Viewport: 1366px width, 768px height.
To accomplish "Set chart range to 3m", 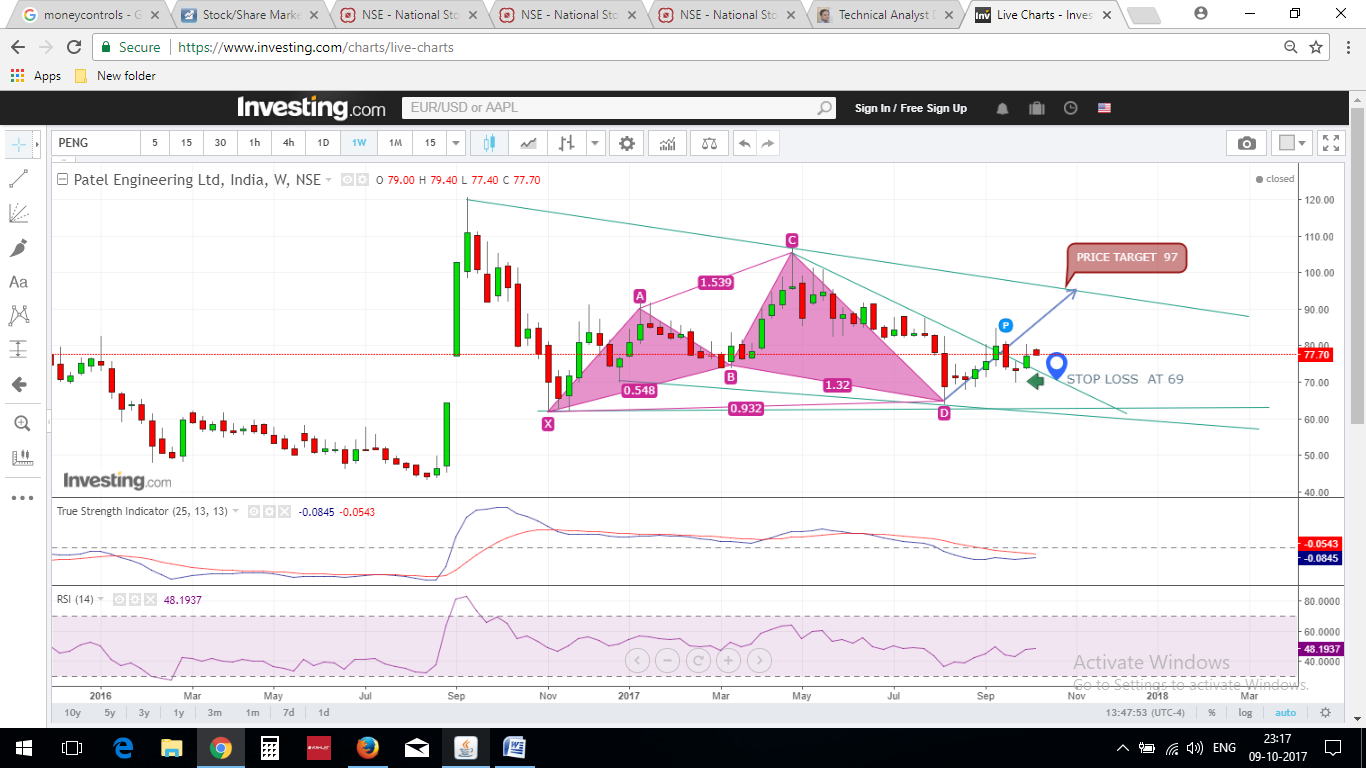I will pyautogui.click(x=215, y=713).
